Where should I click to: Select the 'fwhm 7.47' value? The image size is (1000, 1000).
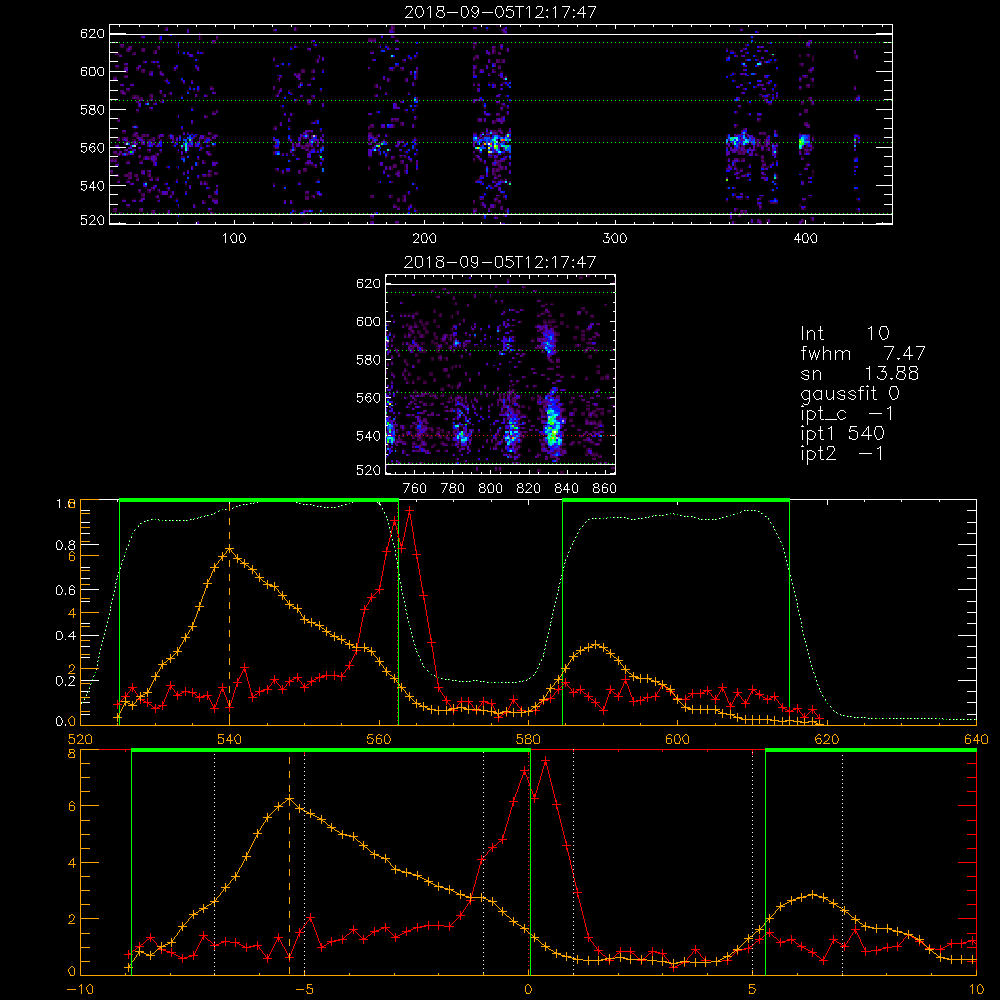tap(863, 353)
